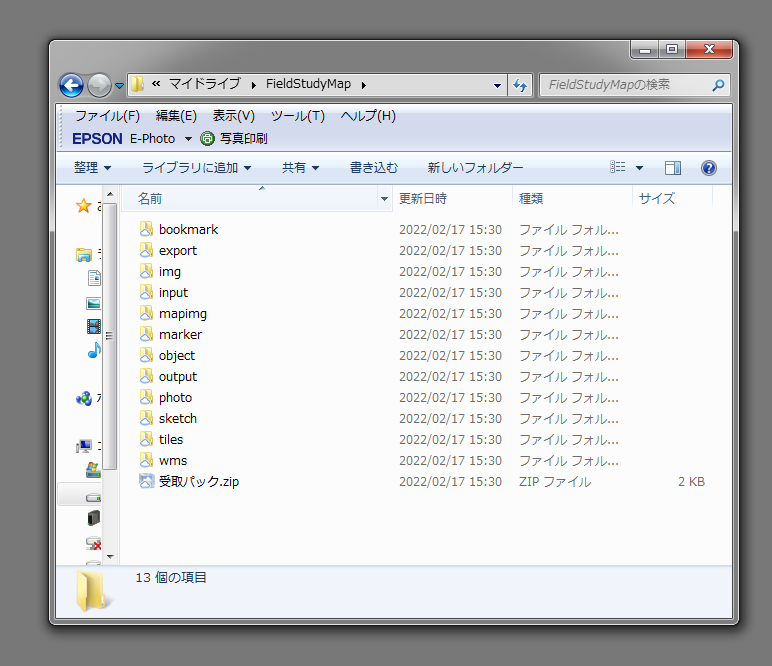
Task: Click the Forward navigation arrow
Action: [x=99, y=85]
